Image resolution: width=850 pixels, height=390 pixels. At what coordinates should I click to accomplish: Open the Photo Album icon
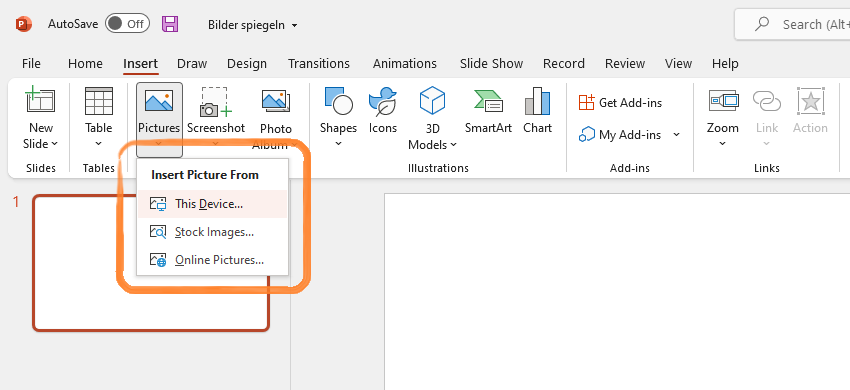(x=276, y=102)
